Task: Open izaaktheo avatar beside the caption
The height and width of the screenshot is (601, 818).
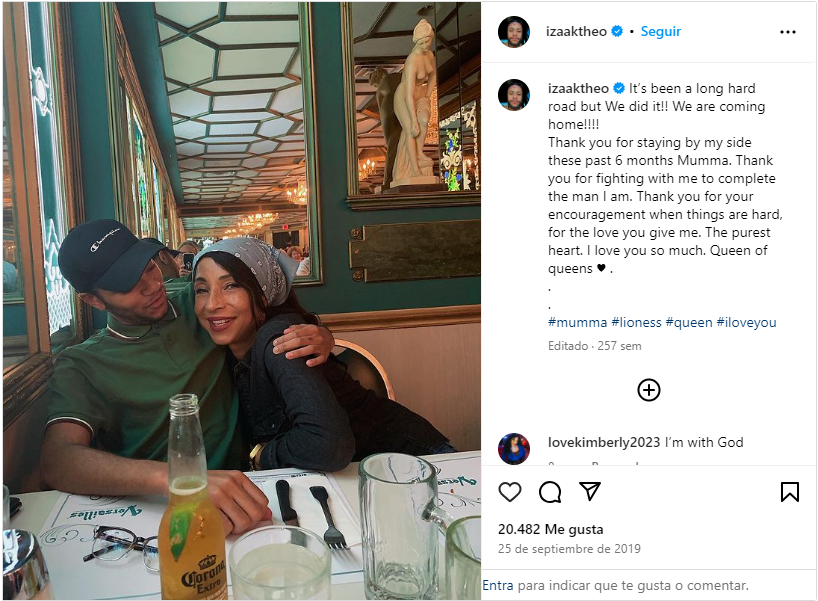Action: point(514,95)
